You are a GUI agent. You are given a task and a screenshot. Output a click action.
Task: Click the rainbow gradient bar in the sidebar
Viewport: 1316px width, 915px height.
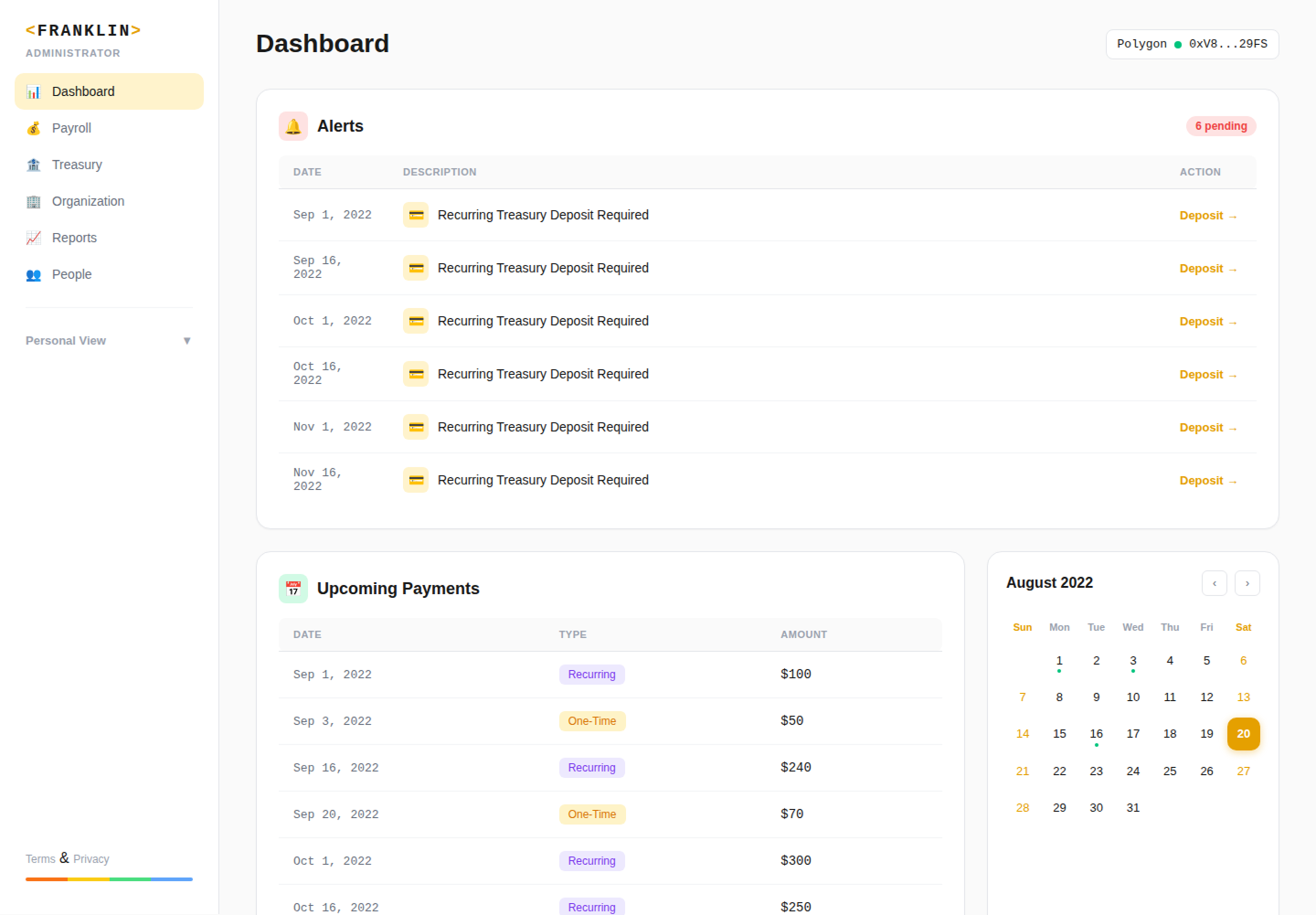pyautogui.click(x=109, y=878)
